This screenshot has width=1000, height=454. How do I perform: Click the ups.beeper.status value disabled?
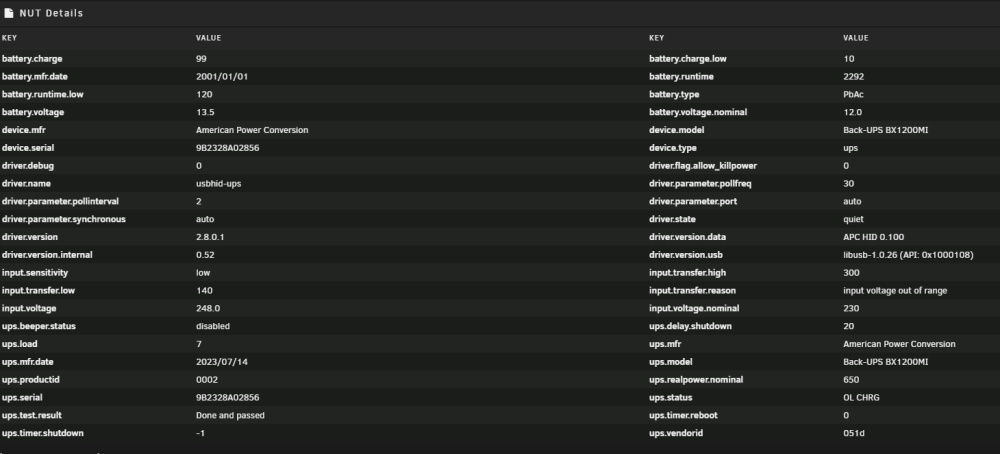tap(212, 326)
